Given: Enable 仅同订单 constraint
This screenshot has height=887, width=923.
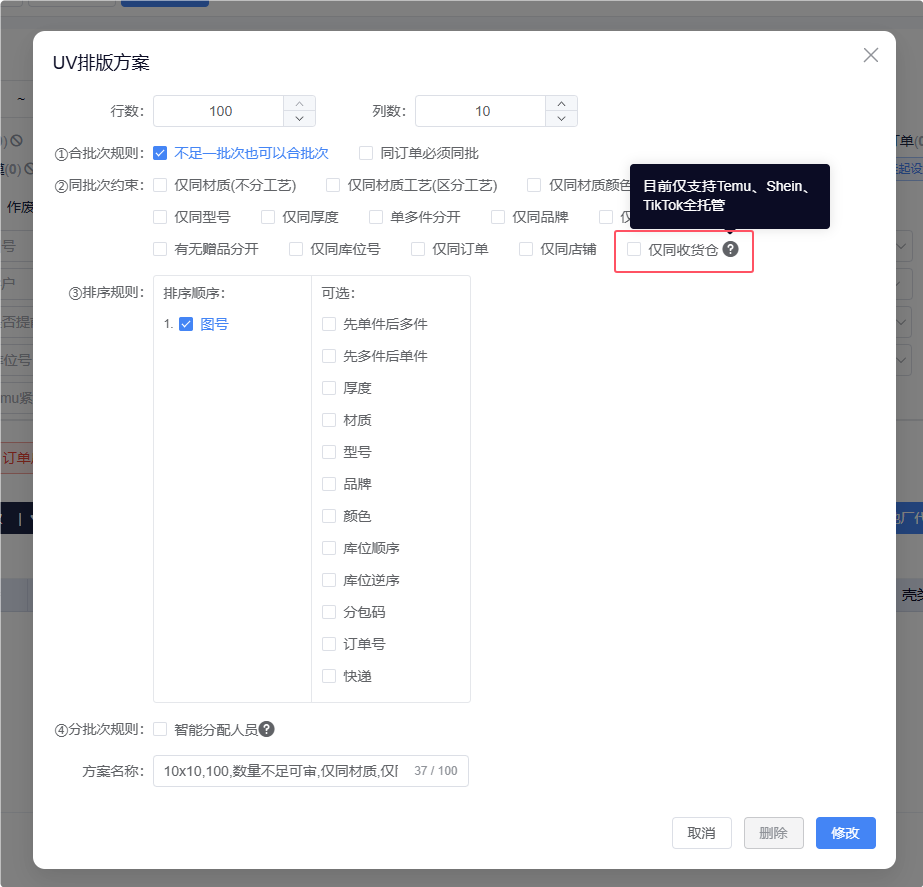Looking at the screenshot, I should tap(418, 249).
